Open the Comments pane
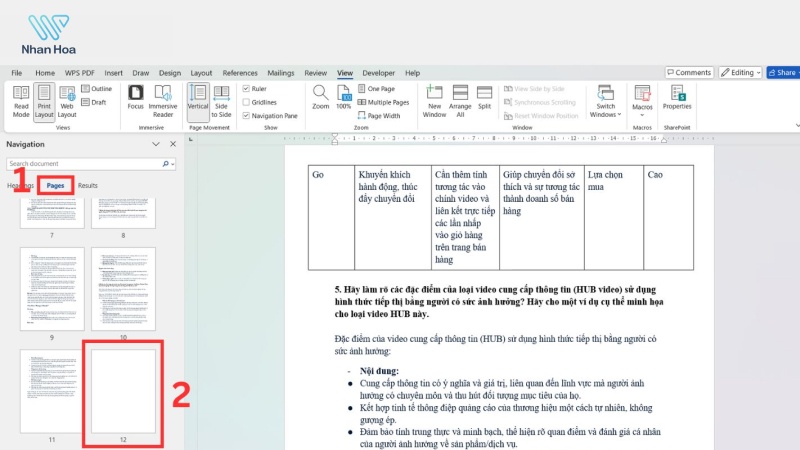This screenshot has height=450, width=800. pyautogui.click(x=689, y=72)
